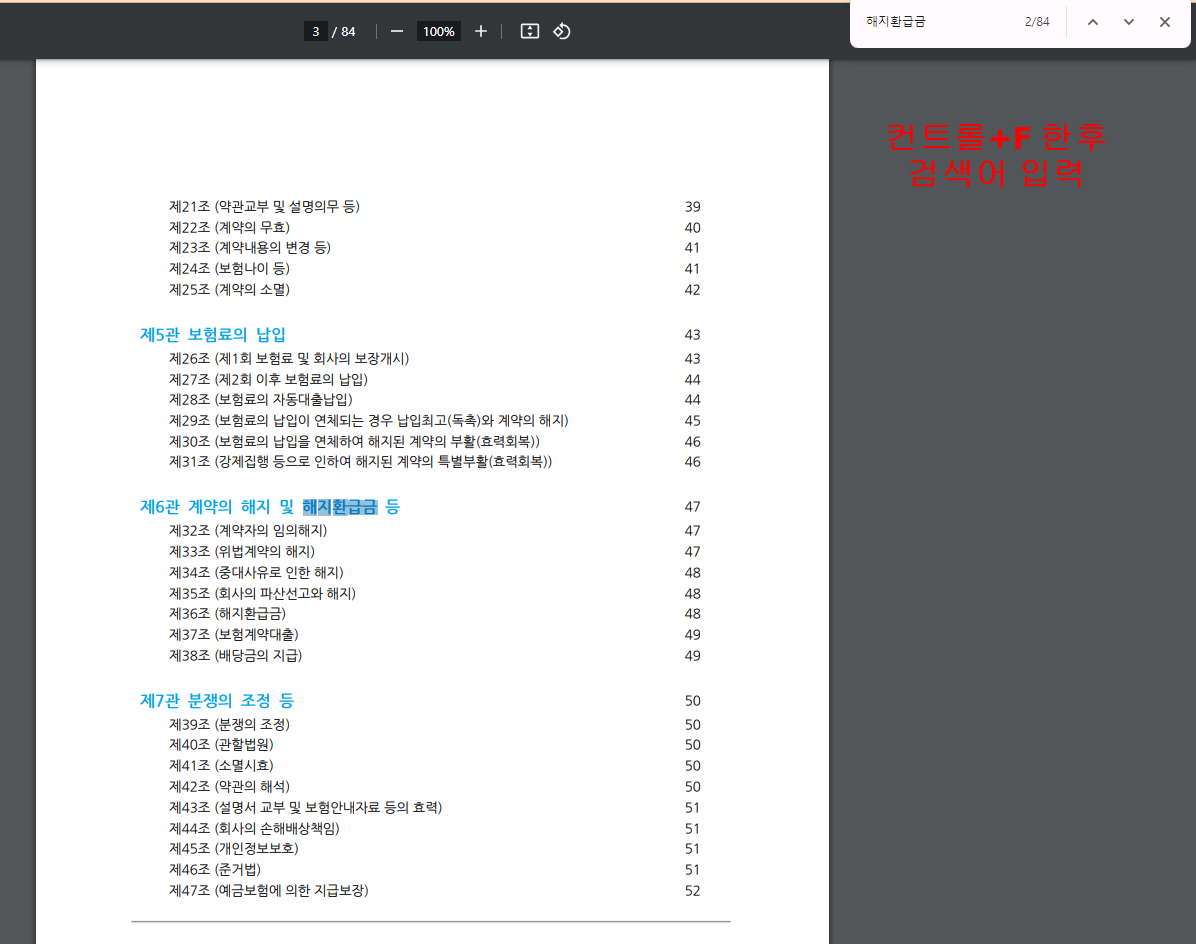Open 제42조 (약관의 해석) entry

pos(229,786)
